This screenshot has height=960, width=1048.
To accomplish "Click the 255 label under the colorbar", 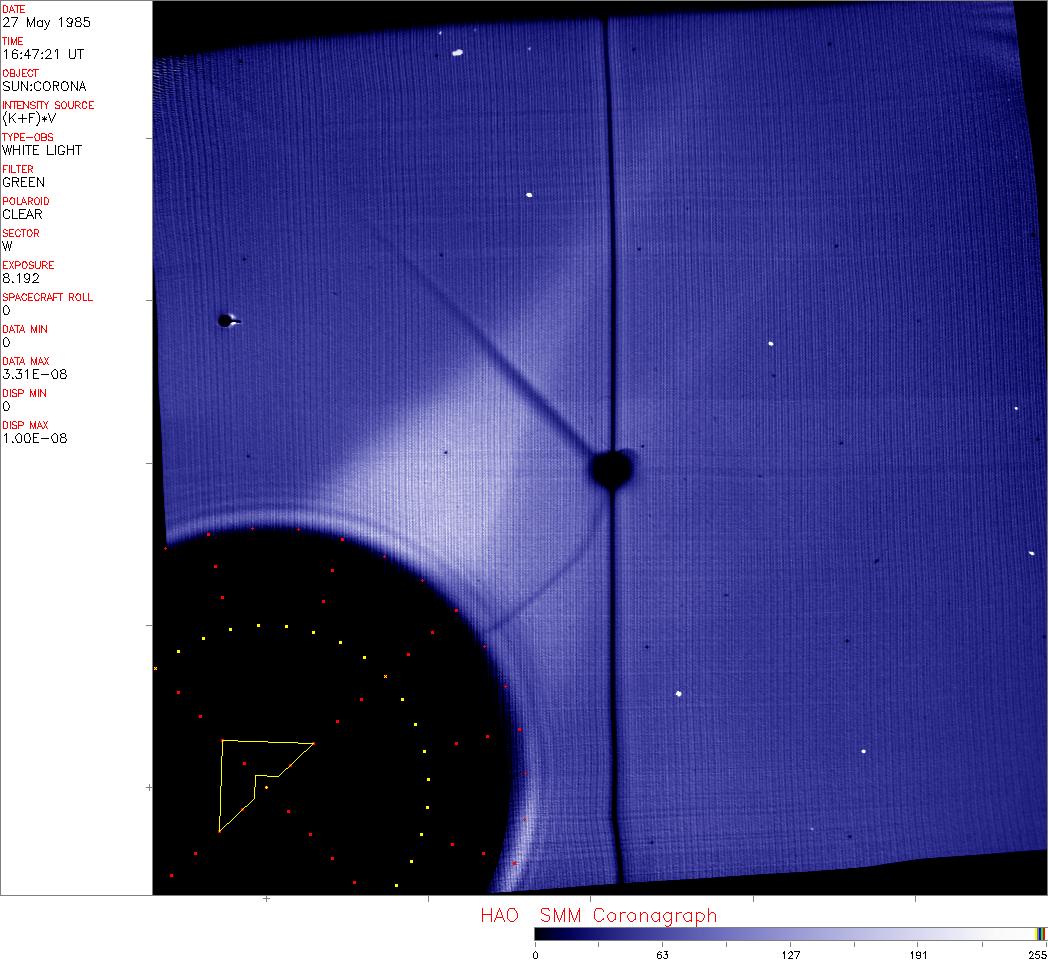I will click(1038, 954).
